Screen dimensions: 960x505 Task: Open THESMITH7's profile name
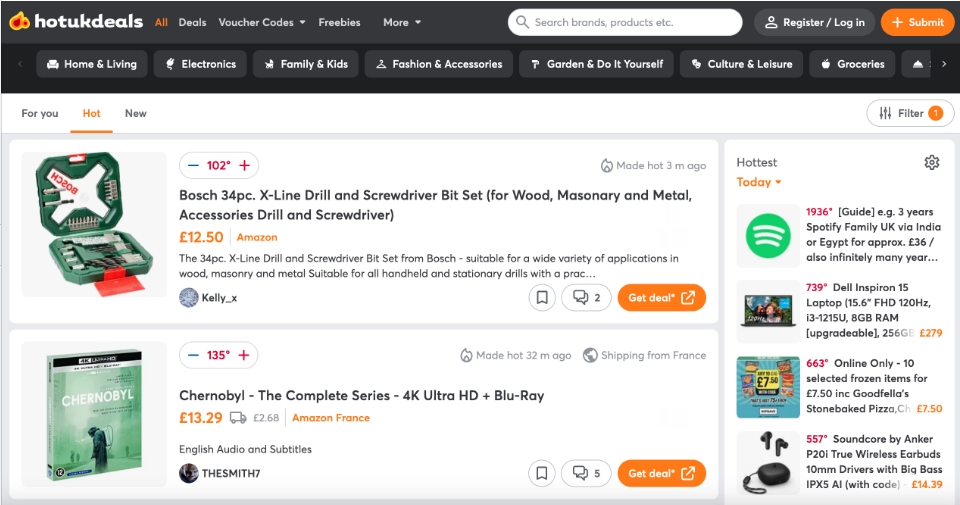click(231, 473)
